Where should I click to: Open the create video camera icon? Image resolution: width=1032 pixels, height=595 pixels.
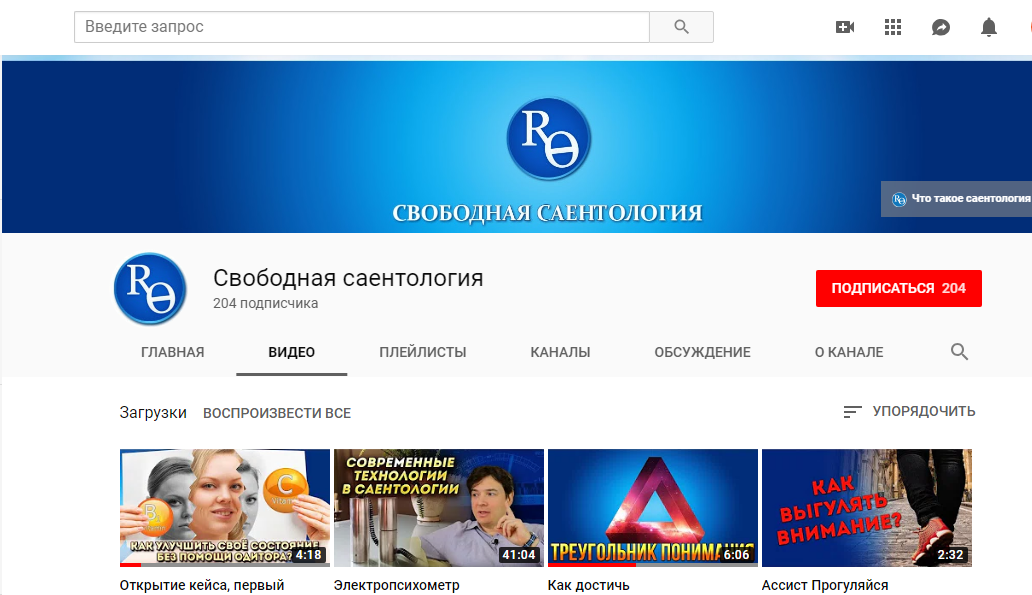coord(845,27)
